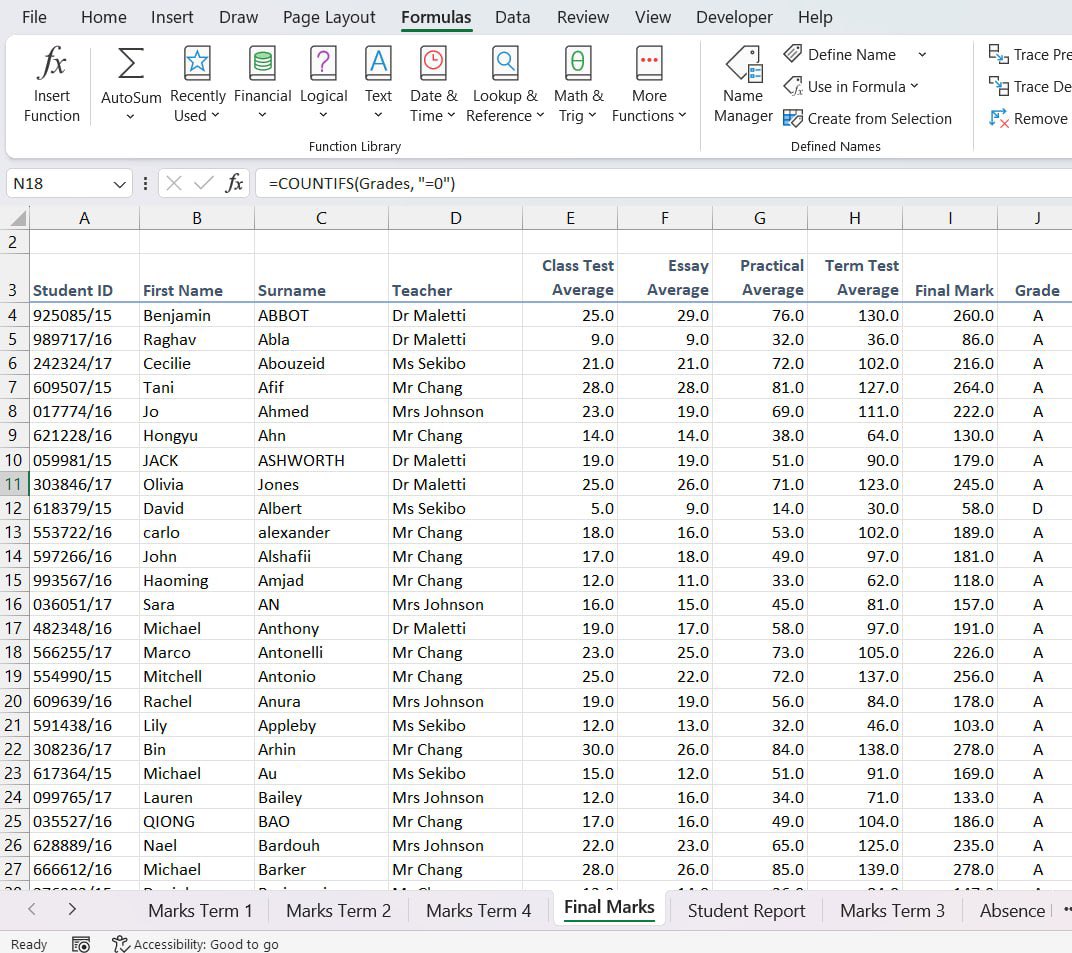The width and height of the screenshot is (1072, 953).
Task: Click David Albert's grade D cell
Action: 1036,509
